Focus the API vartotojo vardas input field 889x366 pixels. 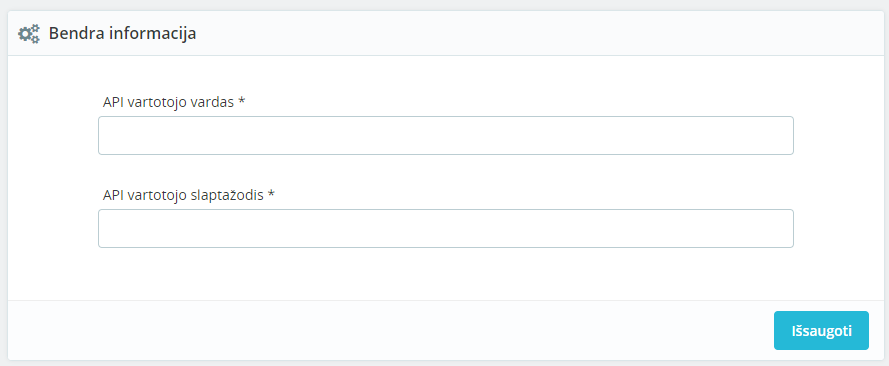tap(446, 135)
